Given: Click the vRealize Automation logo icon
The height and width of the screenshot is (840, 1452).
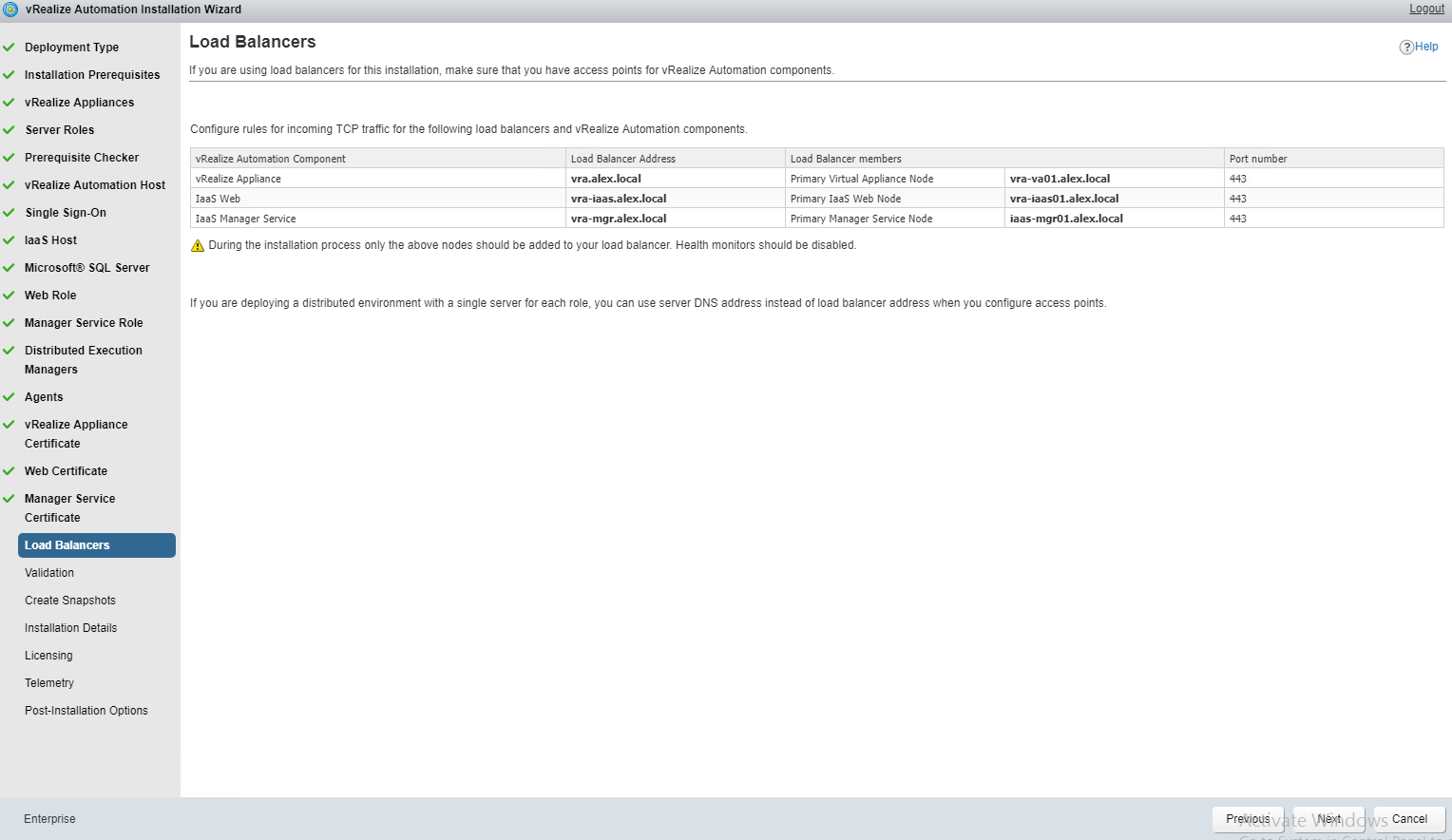Looking at the screenshot, I should [10, 10].
